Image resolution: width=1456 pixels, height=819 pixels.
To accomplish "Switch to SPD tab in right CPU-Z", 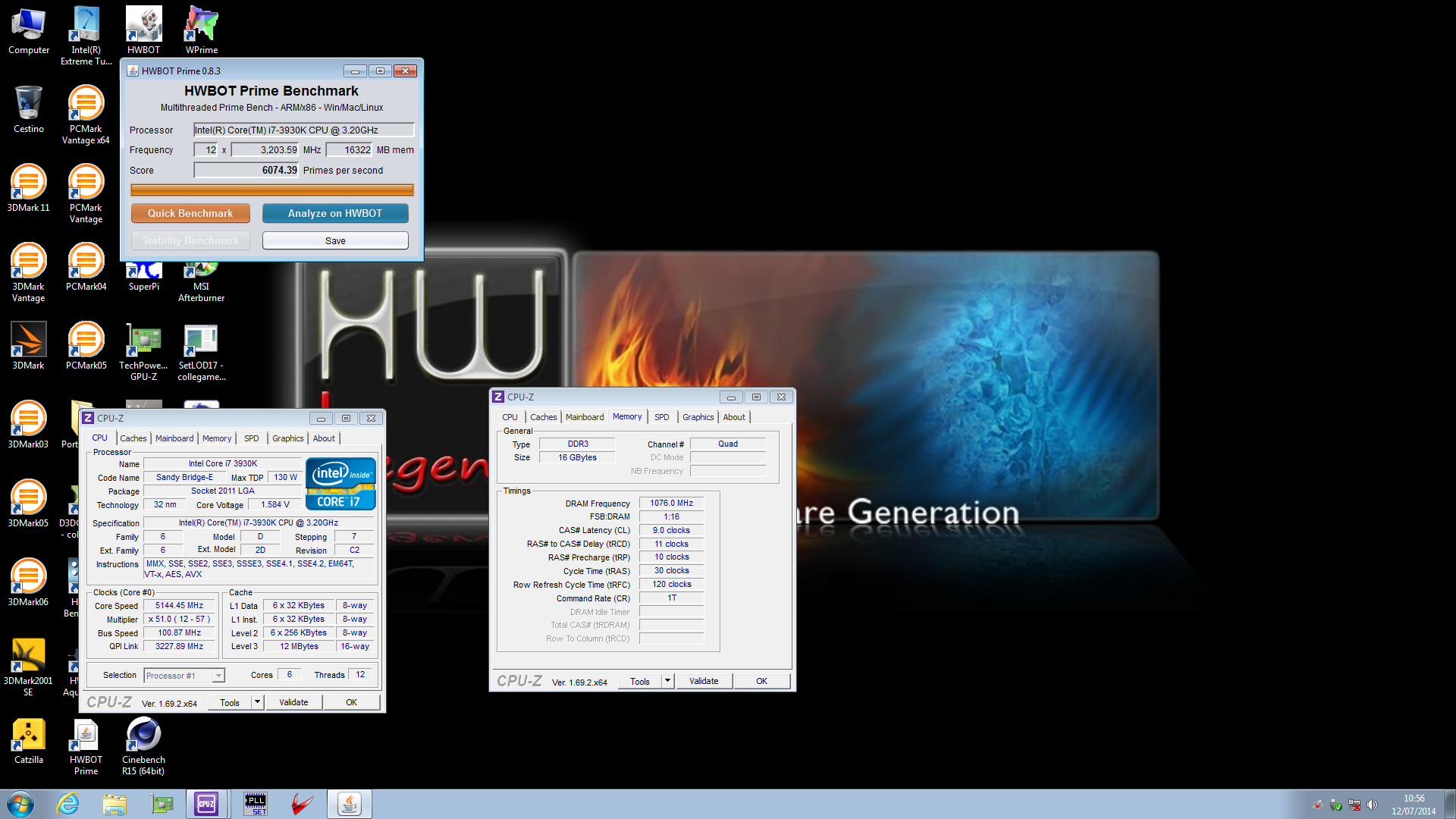I will pos(662,417).
